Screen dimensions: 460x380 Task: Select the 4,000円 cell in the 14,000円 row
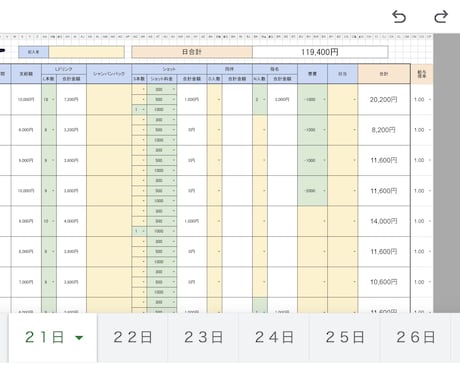pos(71,221)
